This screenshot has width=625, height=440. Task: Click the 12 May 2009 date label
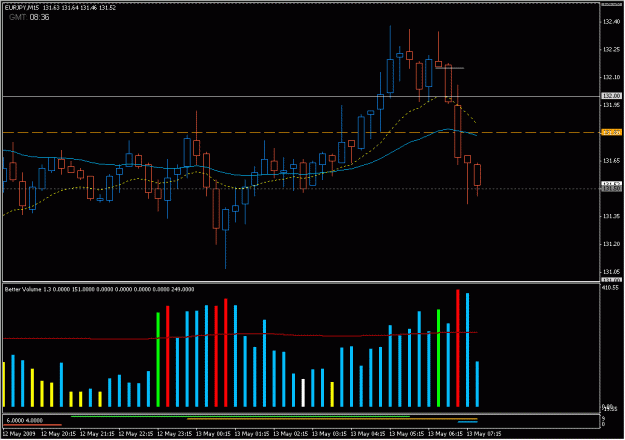tap(19, 434)
